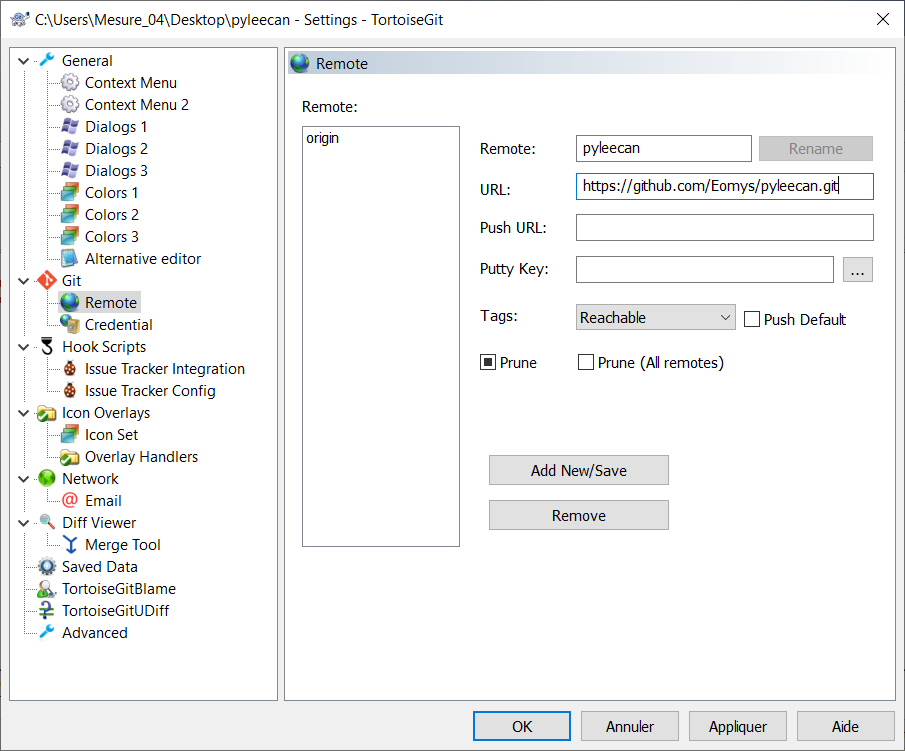Click the TortoiseGitUDiff icon
The image size is (905, 751).
tap(47, 610)
